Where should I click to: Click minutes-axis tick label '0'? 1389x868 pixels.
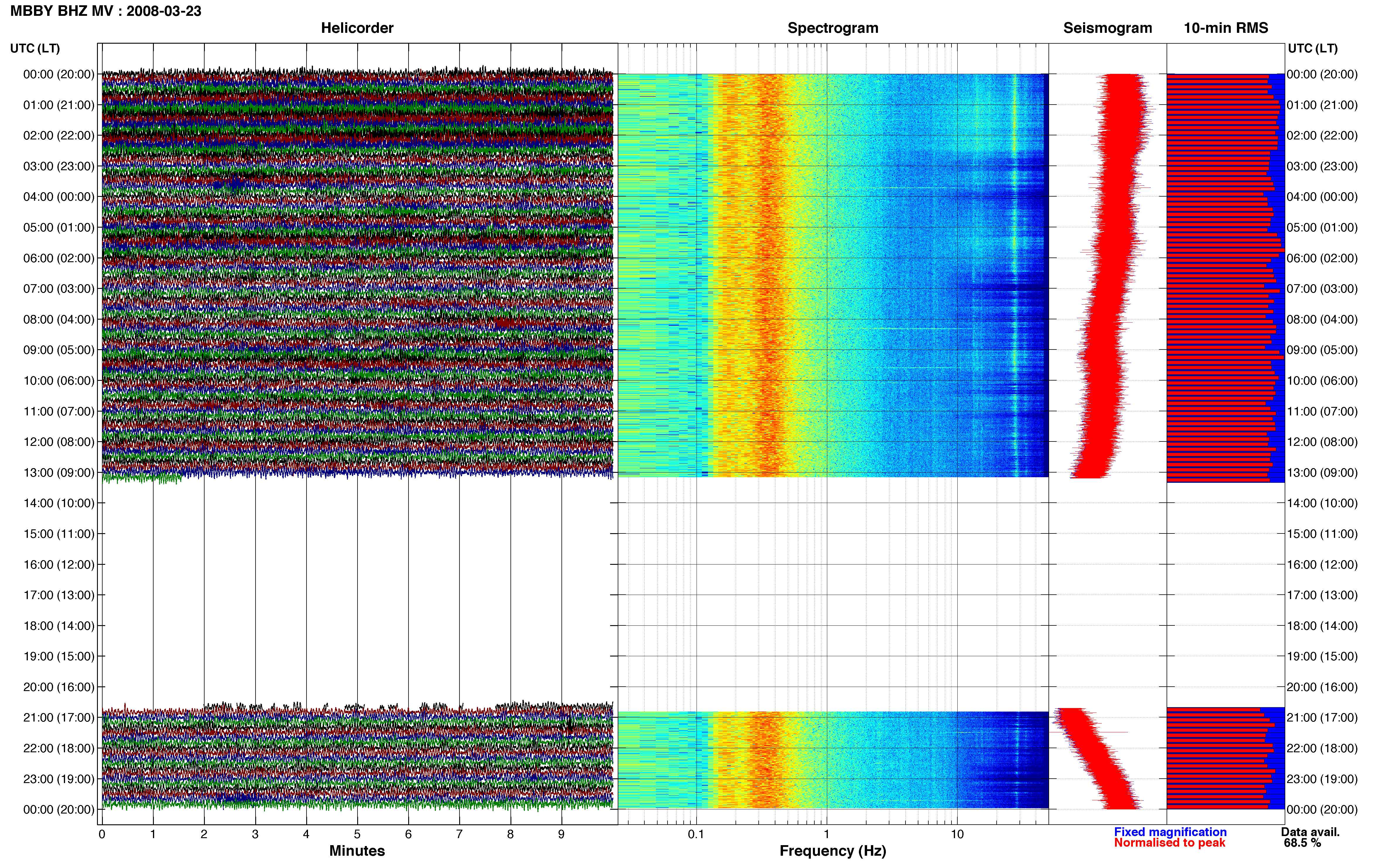click(102, 834)
